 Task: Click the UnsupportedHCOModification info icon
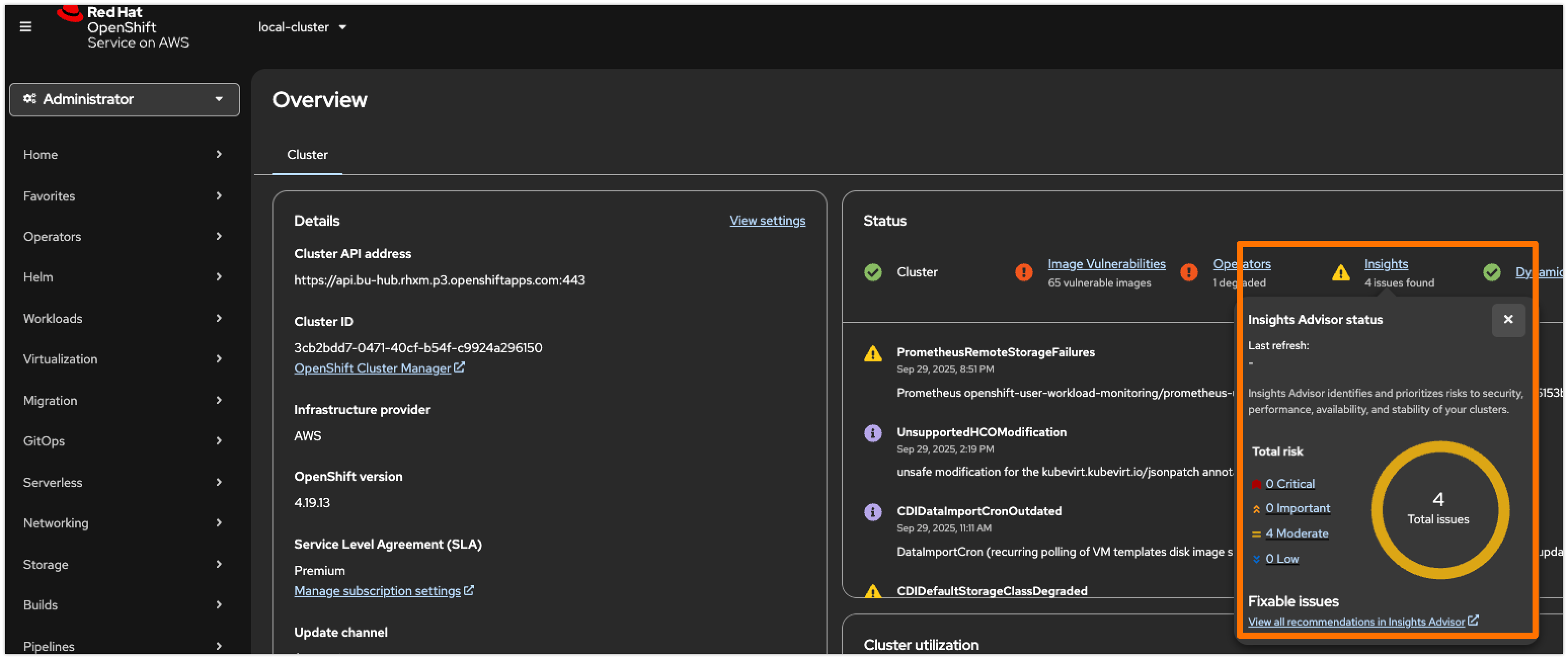click(873, 433)
